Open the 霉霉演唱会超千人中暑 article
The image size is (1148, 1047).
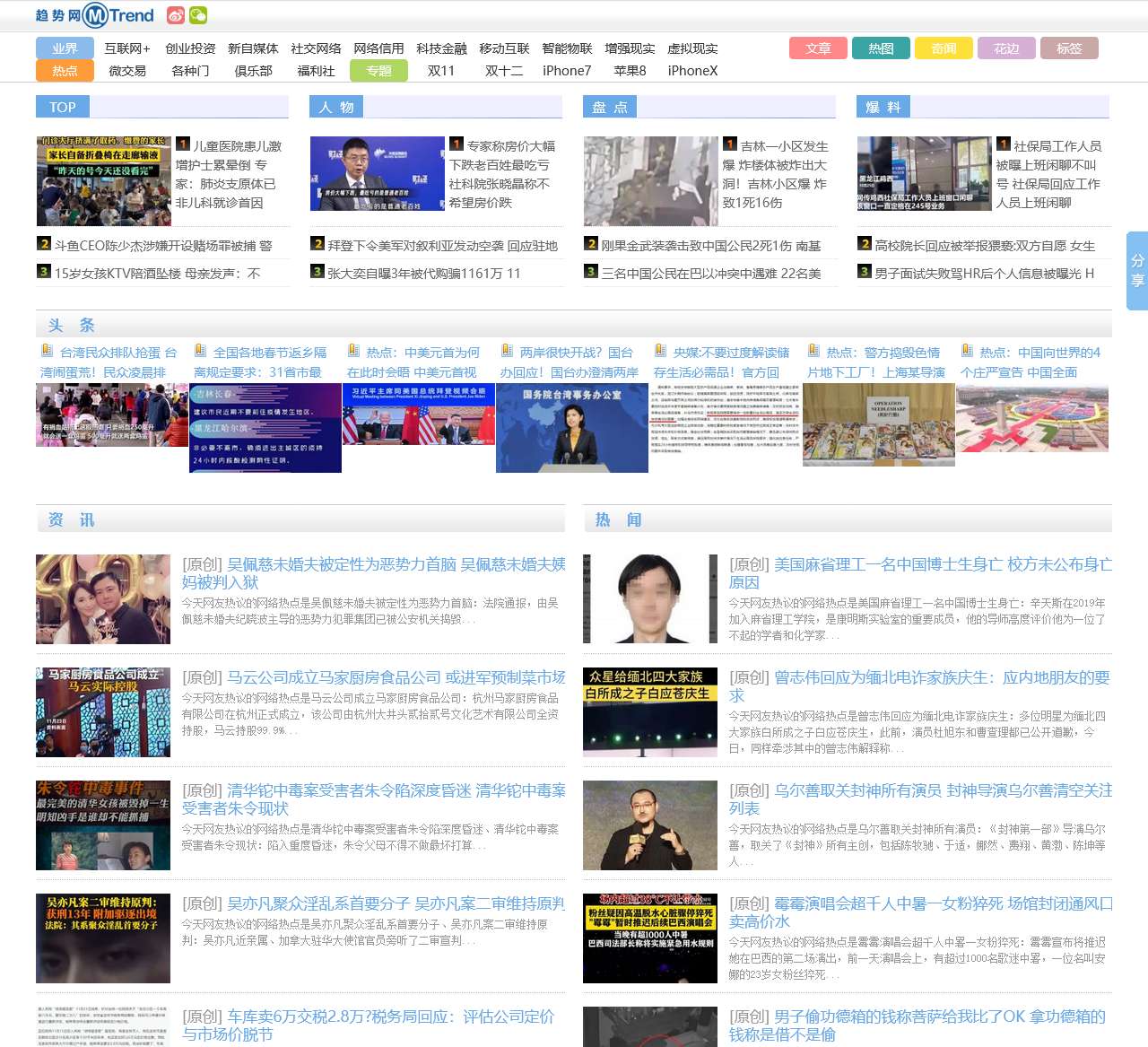[920, 912]
